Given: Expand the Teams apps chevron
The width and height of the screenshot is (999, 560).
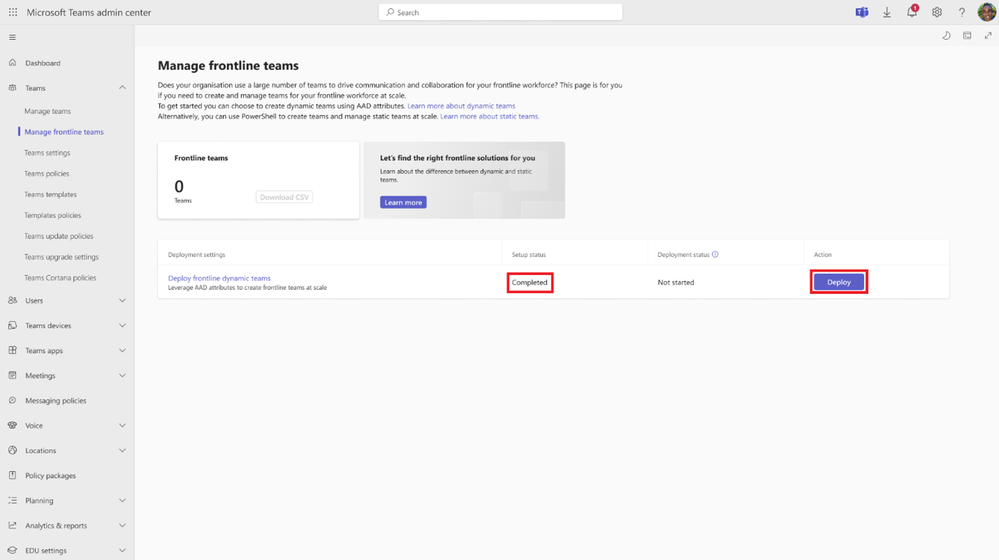Looking at the screenshot, I should click(x=122, y=350).
